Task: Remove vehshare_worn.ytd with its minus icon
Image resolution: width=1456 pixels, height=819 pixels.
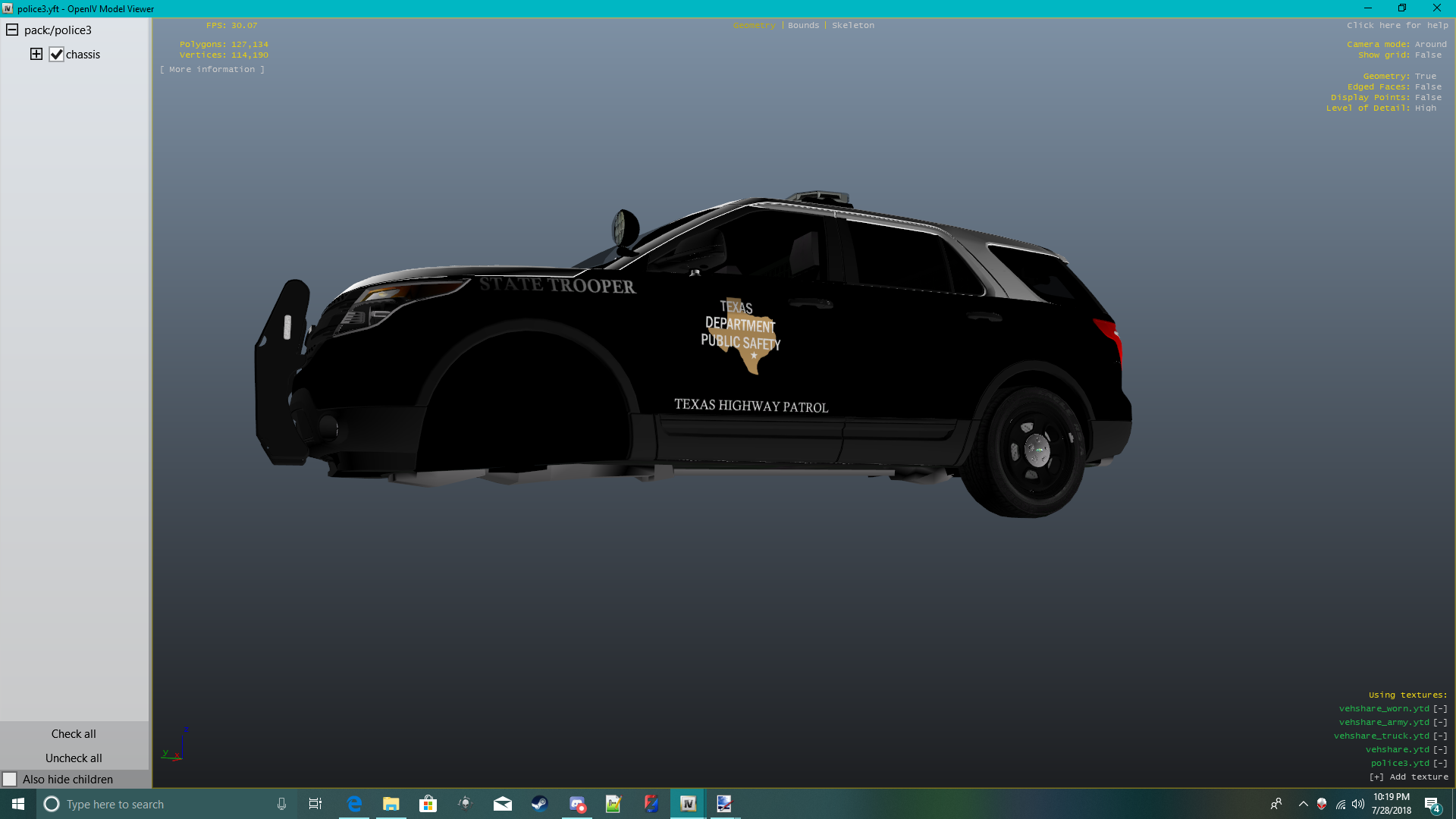Action: point(1439,708)
